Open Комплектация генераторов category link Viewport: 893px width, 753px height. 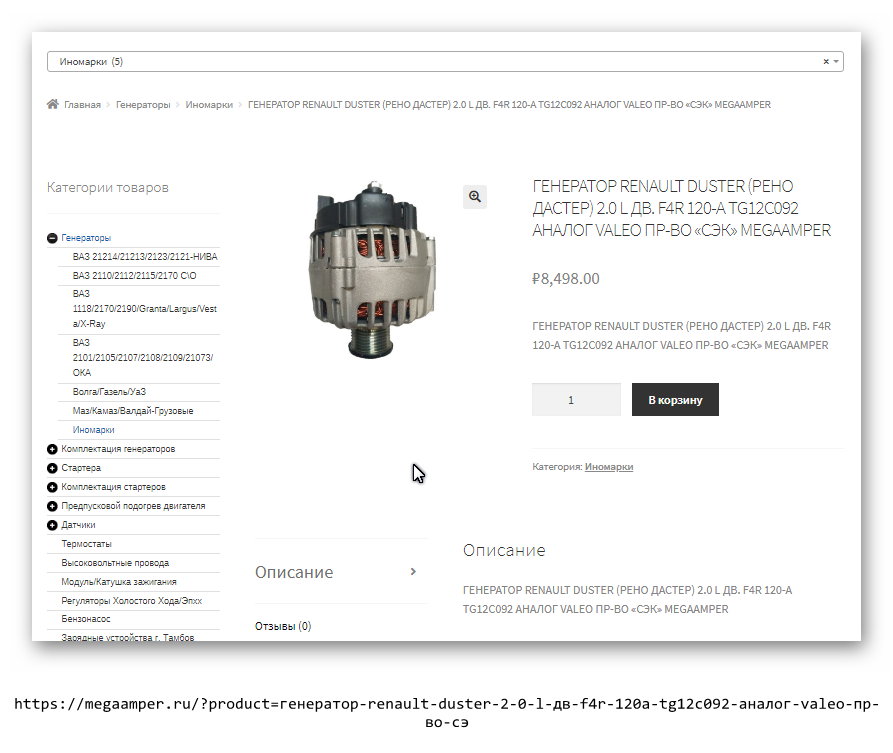pyautogui.click(x=118, y=449)
